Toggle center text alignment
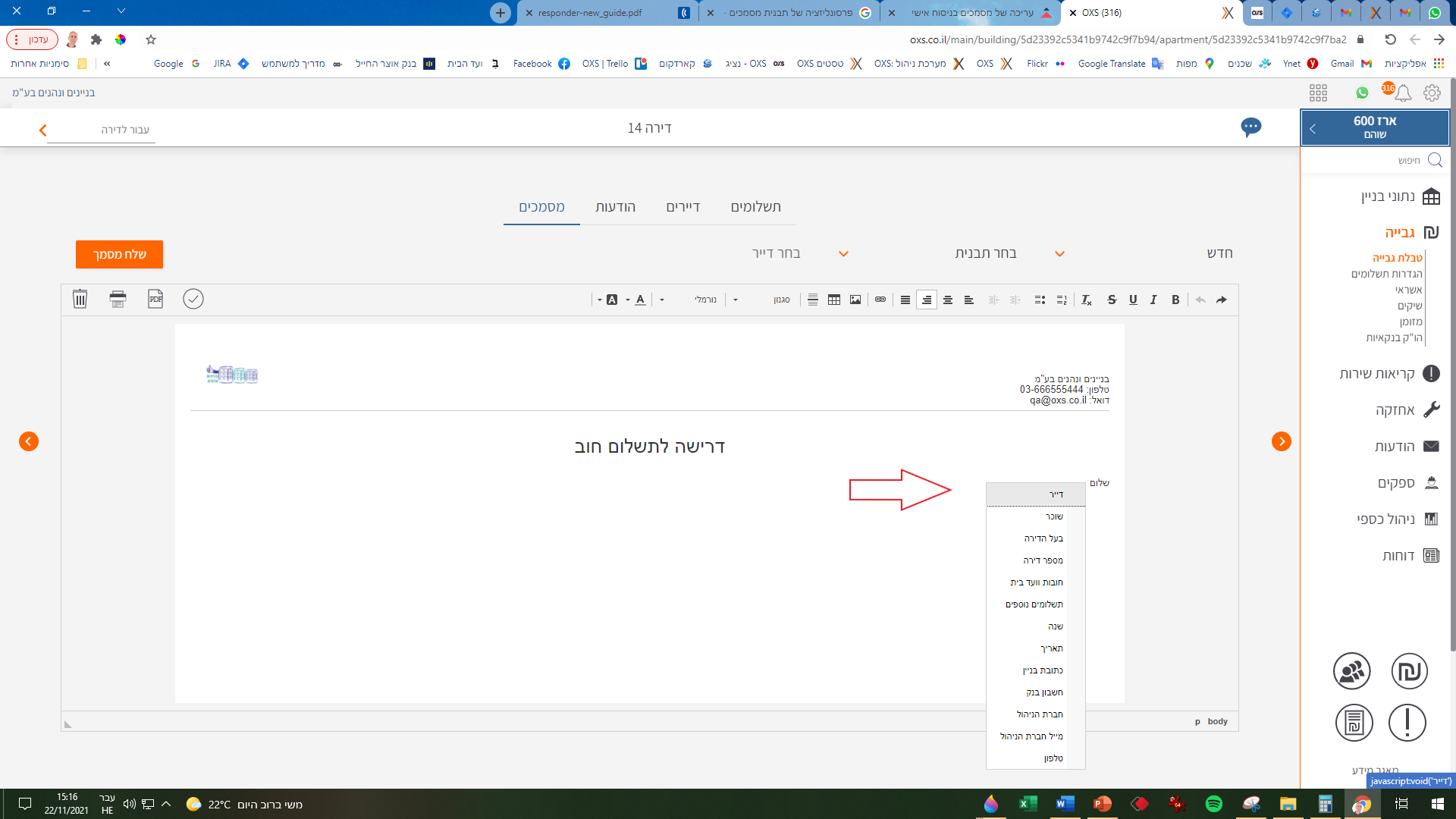 (948, 300)
